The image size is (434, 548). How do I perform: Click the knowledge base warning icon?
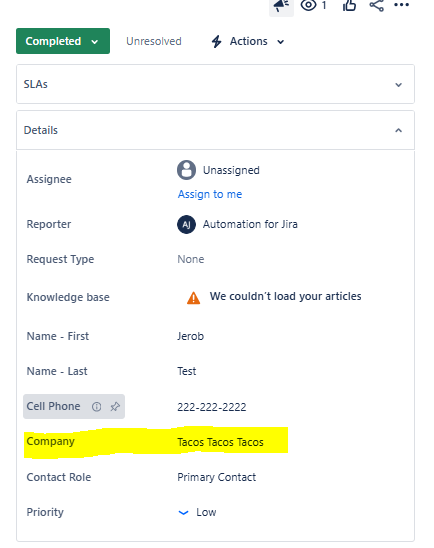pos(193,298)
